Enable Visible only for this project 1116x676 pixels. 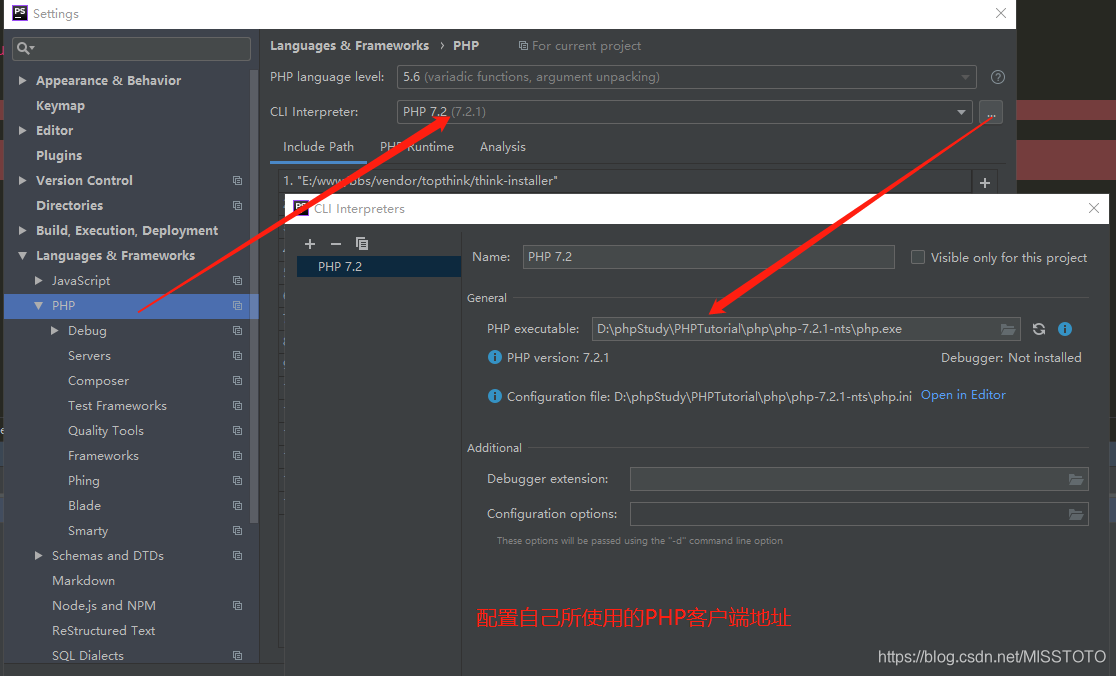coord(918,257)
